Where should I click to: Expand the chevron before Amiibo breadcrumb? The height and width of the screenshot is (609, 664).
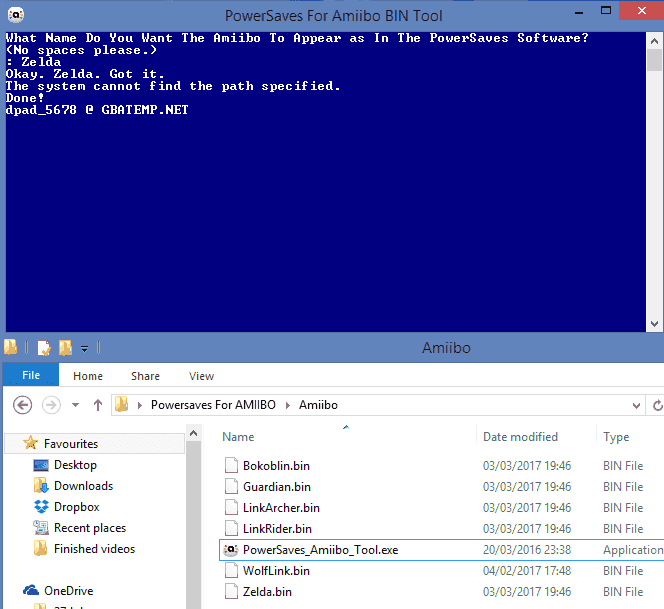pos(288,405)
